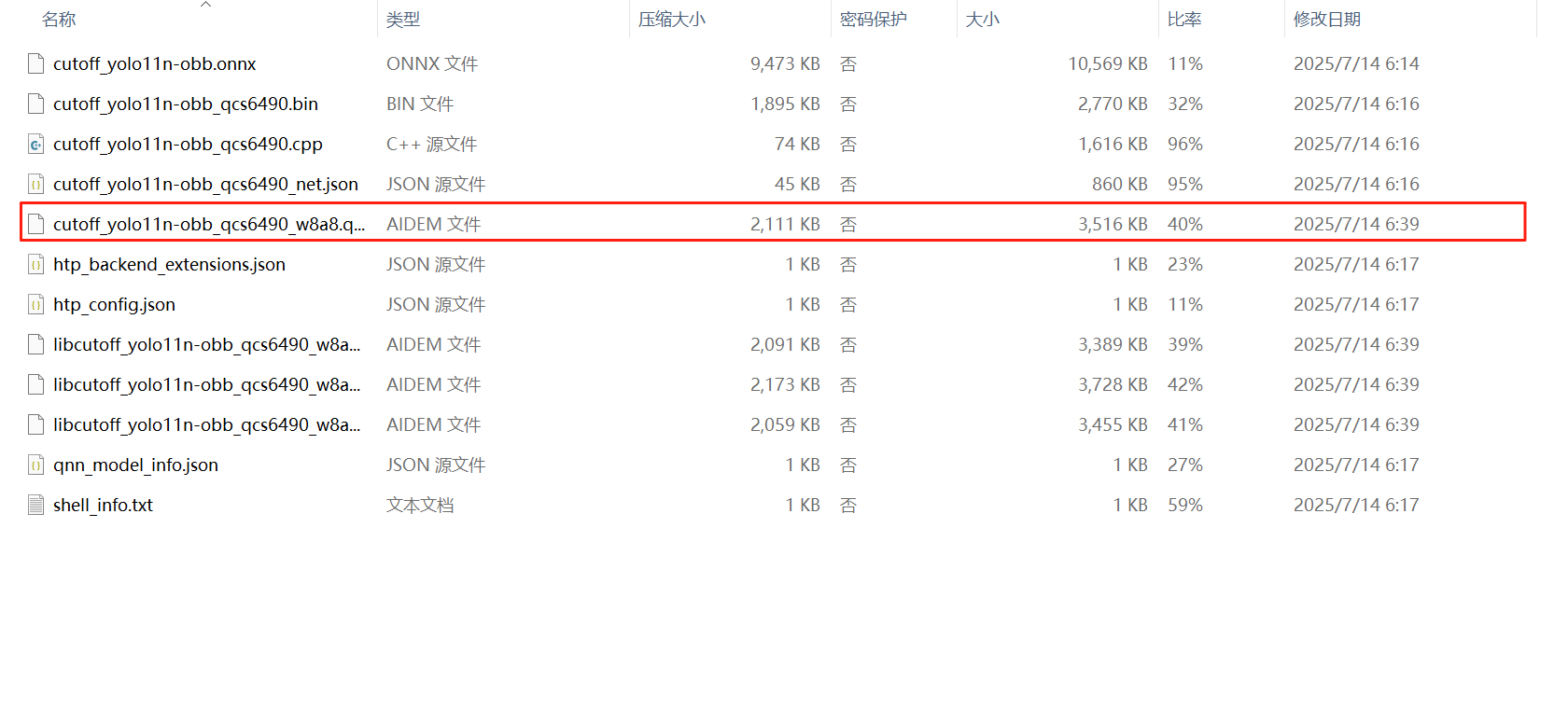The width and height of the screenshot is (1568, 722).
Task: Select the libcutoff file name with 39% ratio
Action: tap(206, 344)
